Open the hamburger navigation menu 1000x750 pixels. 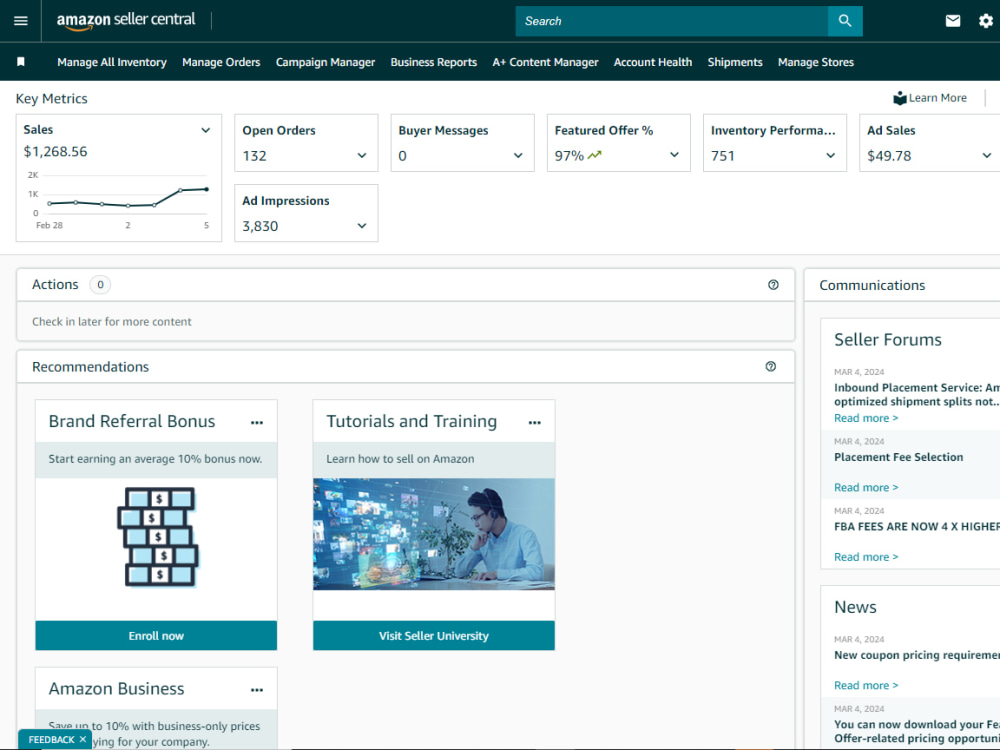(x=20, y=20)
